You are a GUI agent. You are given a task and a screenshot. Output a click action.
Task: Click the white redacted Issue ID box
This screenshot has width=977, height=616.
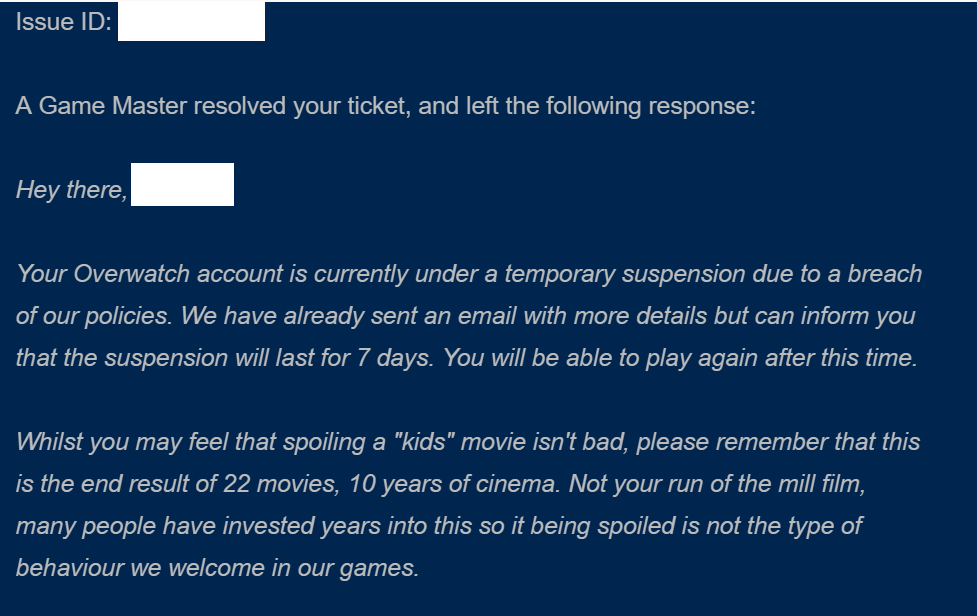coord(191,22)
